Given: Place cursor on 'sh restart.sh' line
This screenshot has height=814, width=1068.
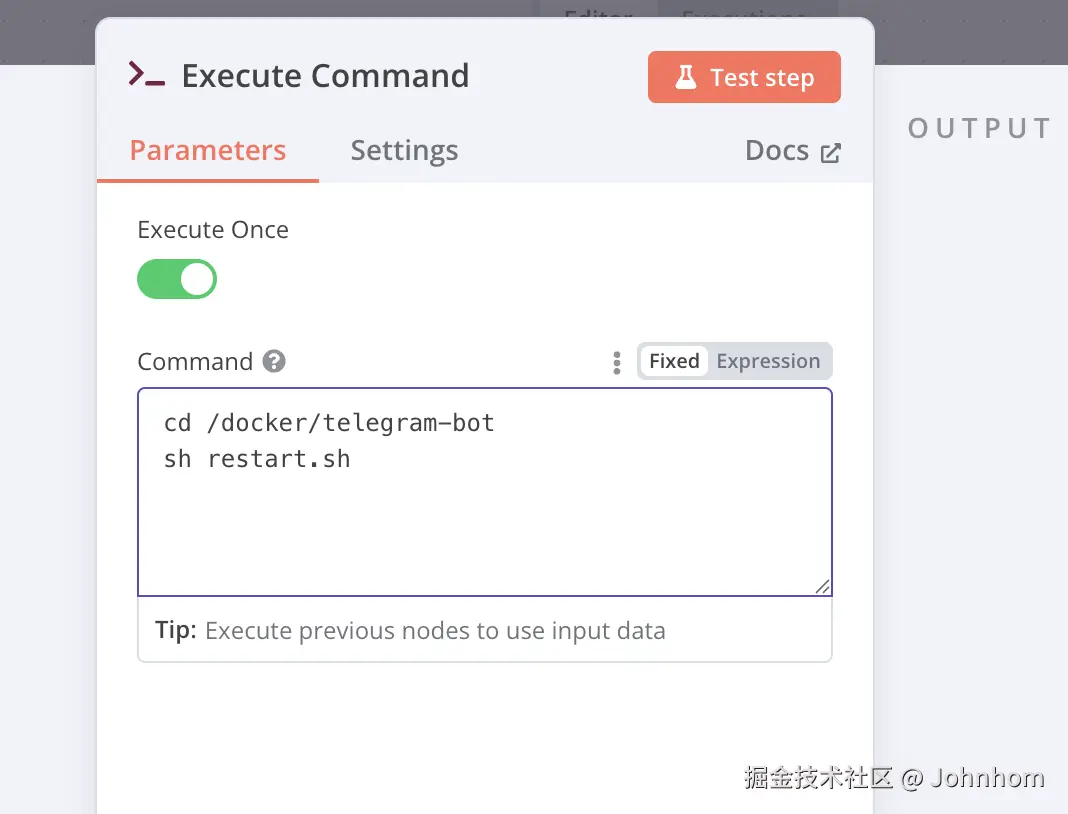Looking at the screenshot, I should [257, 460].
